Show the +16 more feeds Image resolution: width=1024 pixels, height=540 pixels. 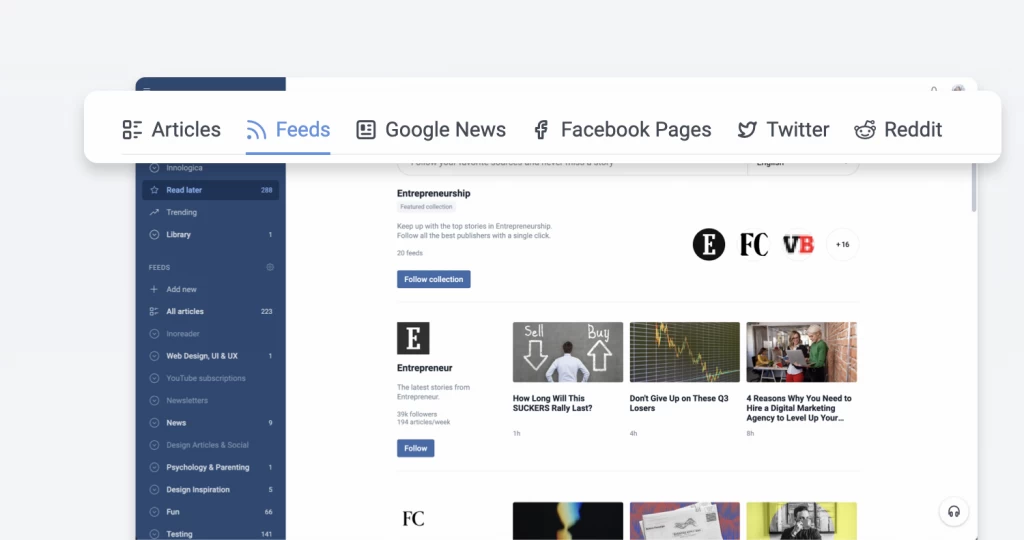pos(842,244)
